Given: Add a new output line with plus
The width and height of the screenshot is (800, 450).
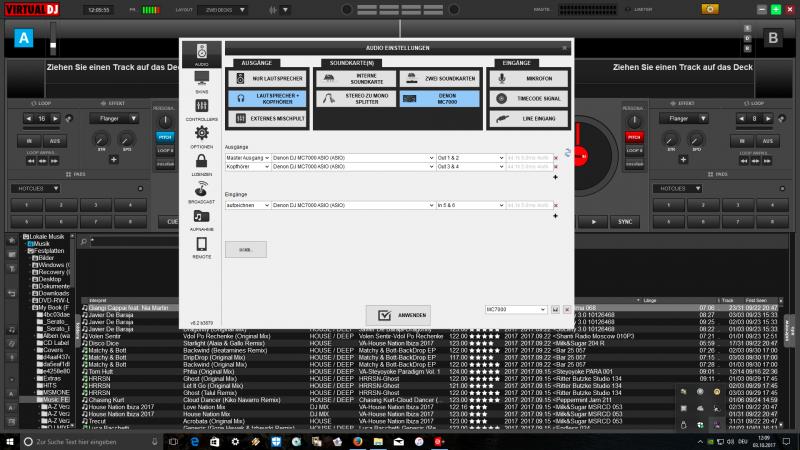Looking at the screenshot, I should click(556, 177).
